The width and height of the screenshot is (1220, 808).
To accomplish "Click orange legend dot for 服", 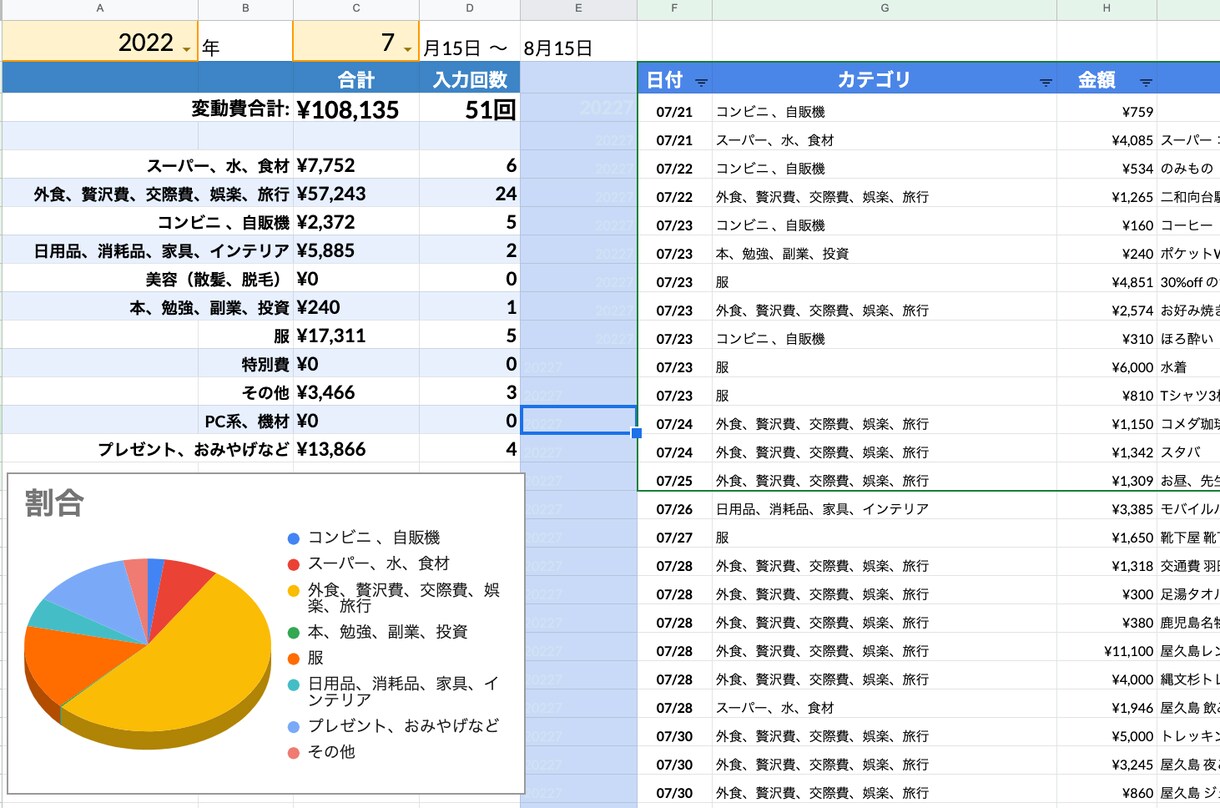I will [294, 658].
